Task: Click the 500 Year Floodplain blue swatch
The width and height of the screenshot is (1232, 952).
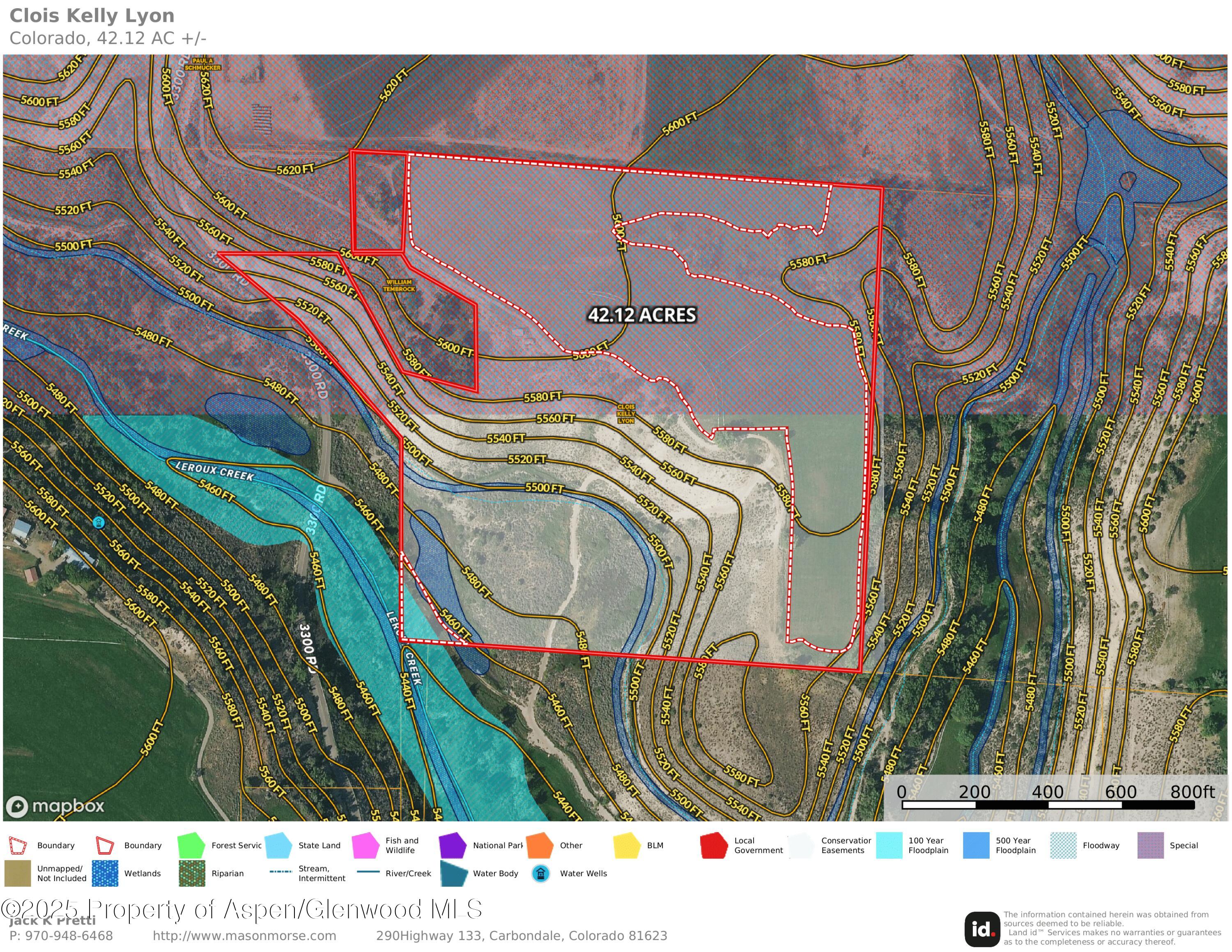Action: click(977, 845)
